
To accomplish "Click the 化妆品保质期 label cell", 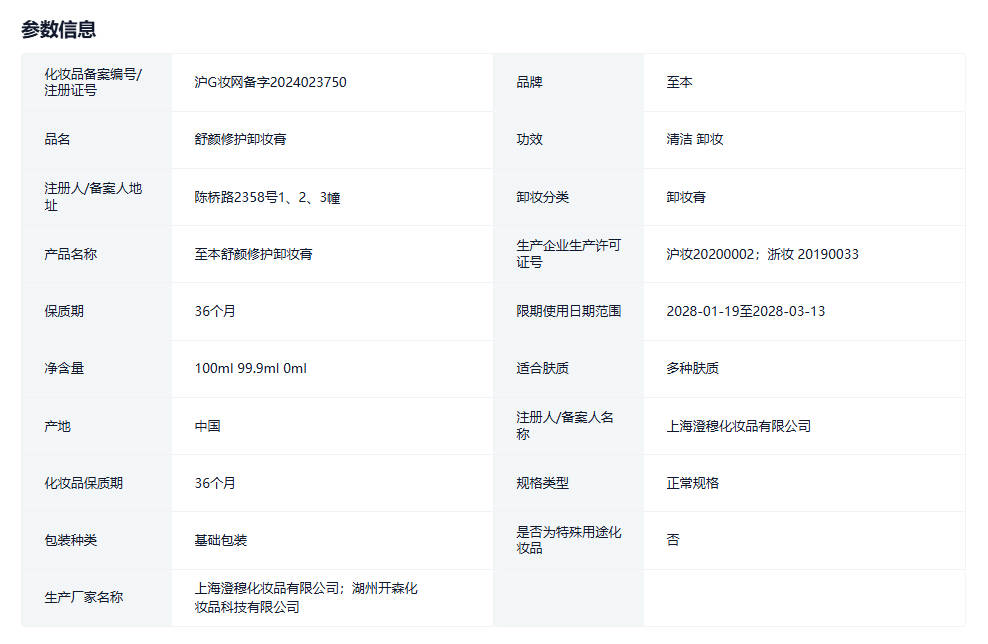I will 84,483.
